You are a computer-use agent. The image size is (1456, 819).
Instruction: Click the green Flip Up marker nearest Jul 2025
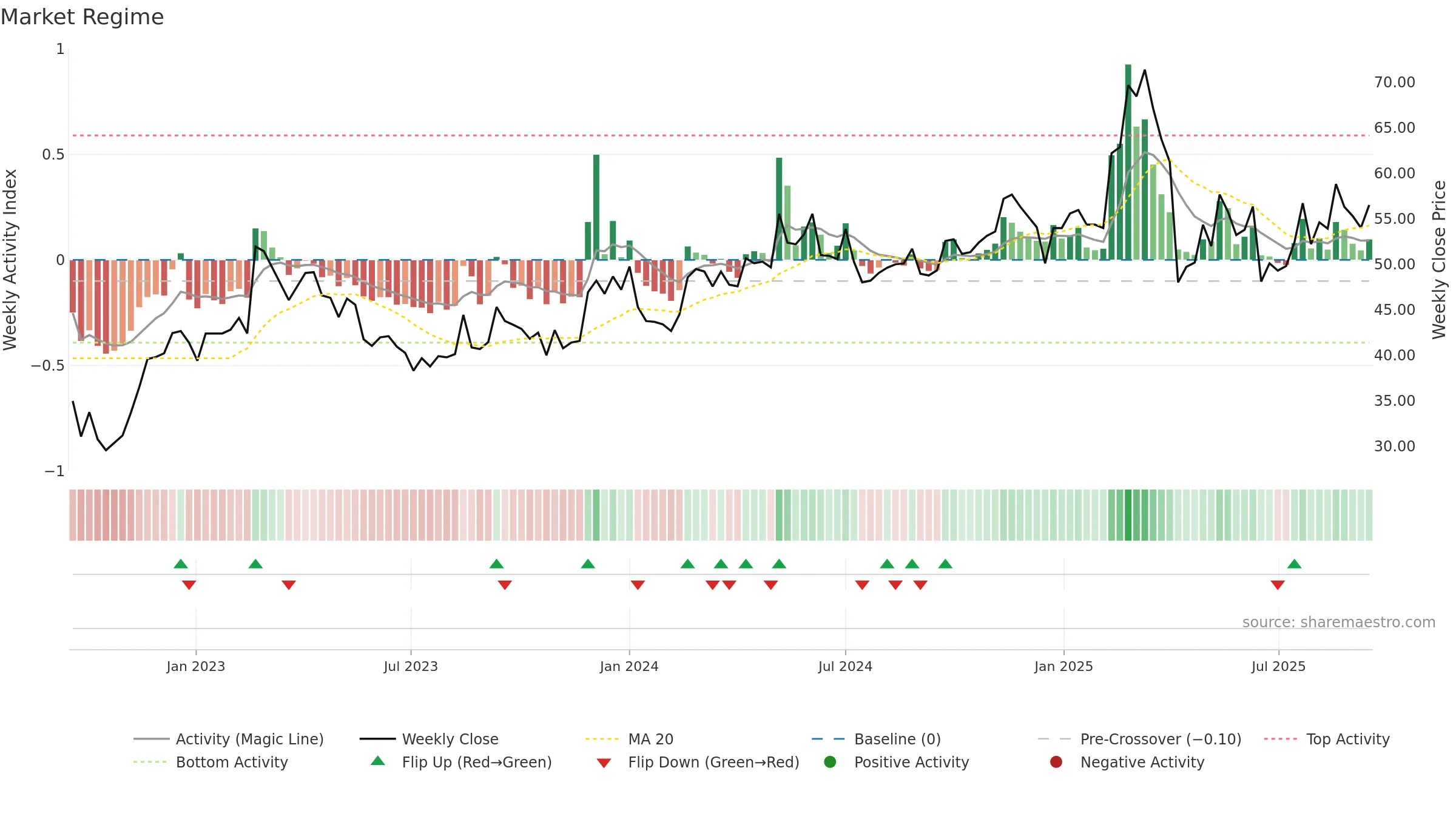(1294, 564)
